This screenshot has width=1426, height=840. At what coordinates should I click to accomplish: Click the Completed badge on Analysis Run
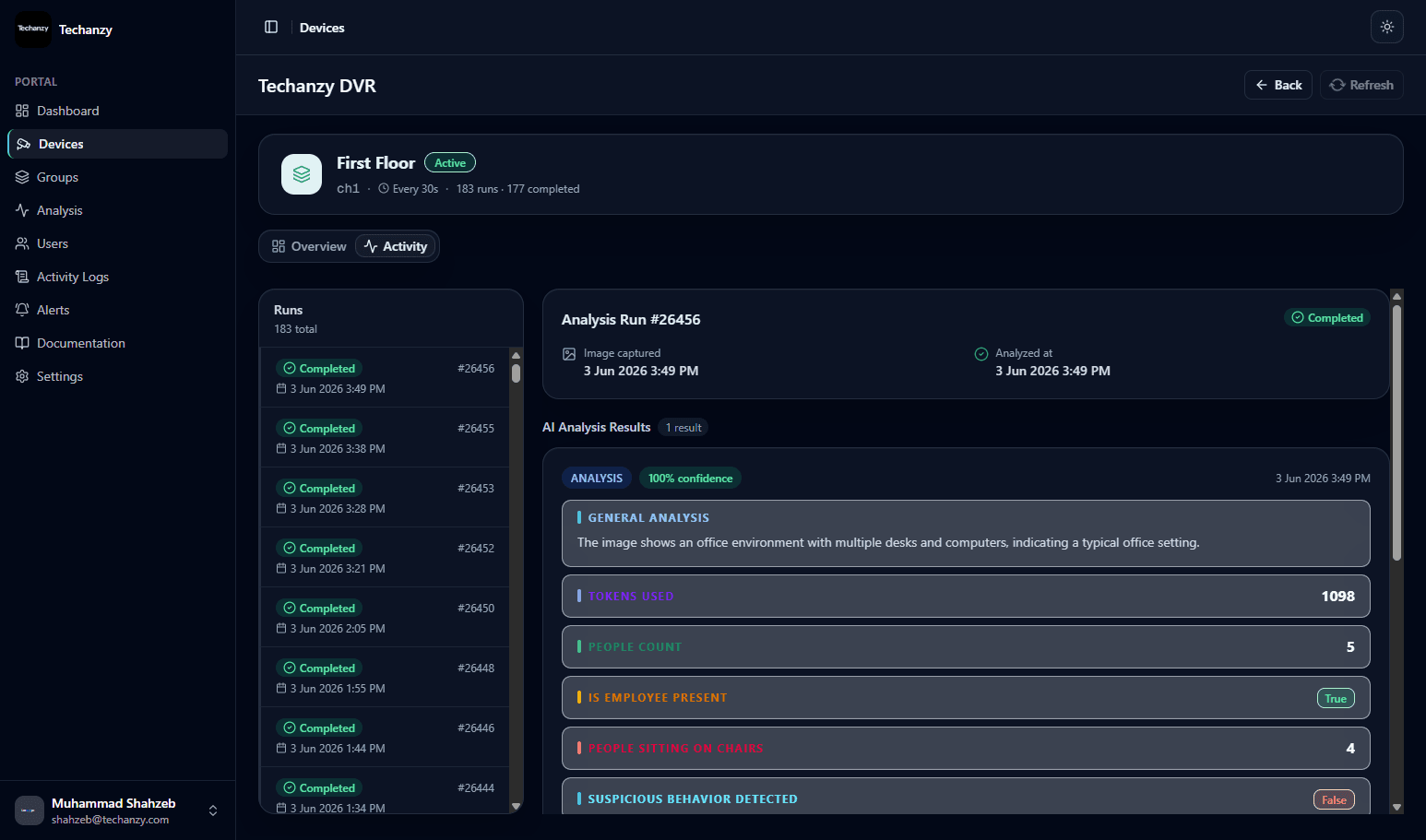coord(1327,317)
